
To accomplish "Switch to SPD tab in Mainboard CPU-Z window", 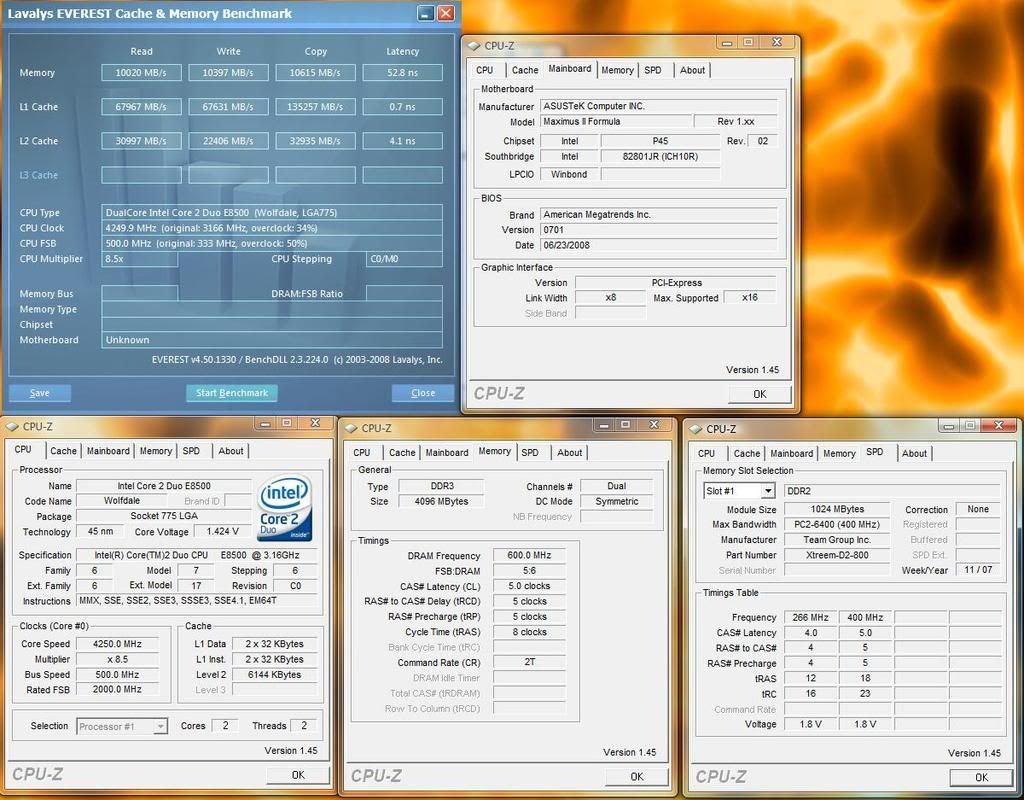I will tap(652, 70).
